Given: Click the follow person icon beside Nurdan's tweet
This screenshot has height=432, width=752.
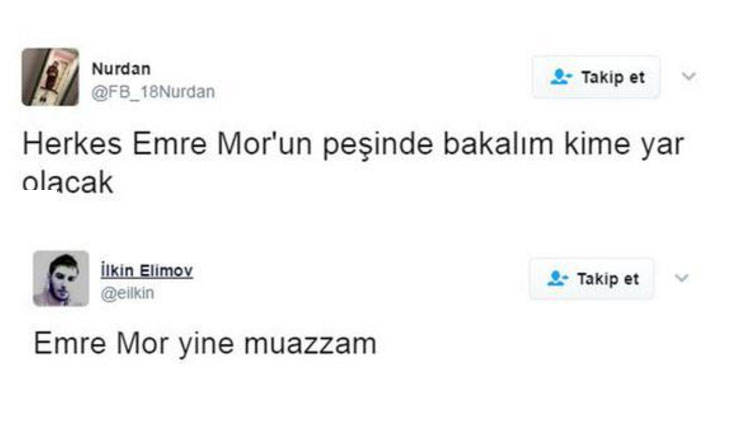Looking at the screenshot, I should coord(560,77).
